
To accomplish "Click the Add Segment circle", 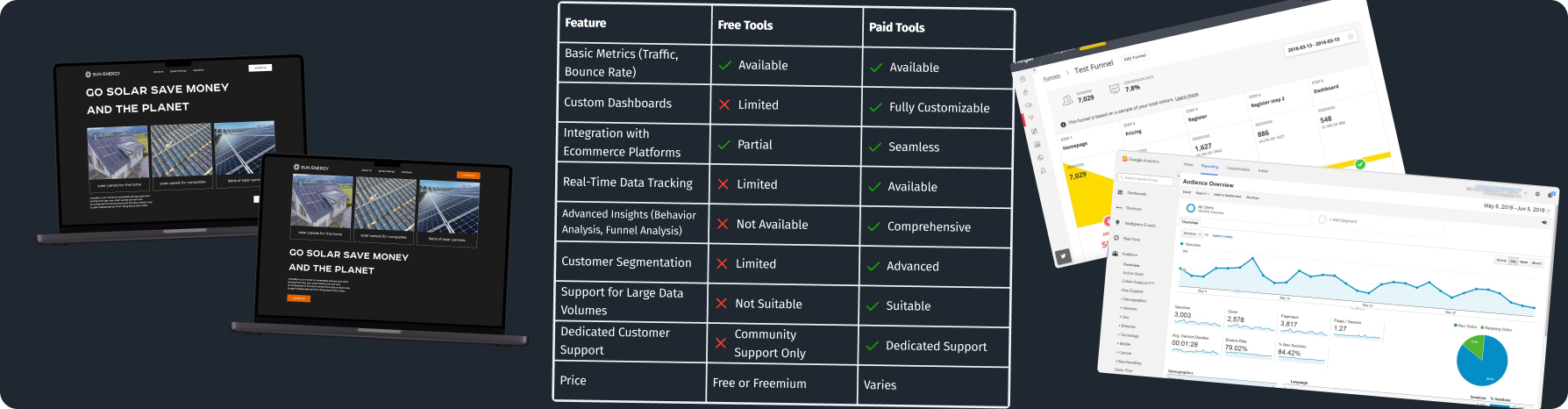I will [1322, 219].
